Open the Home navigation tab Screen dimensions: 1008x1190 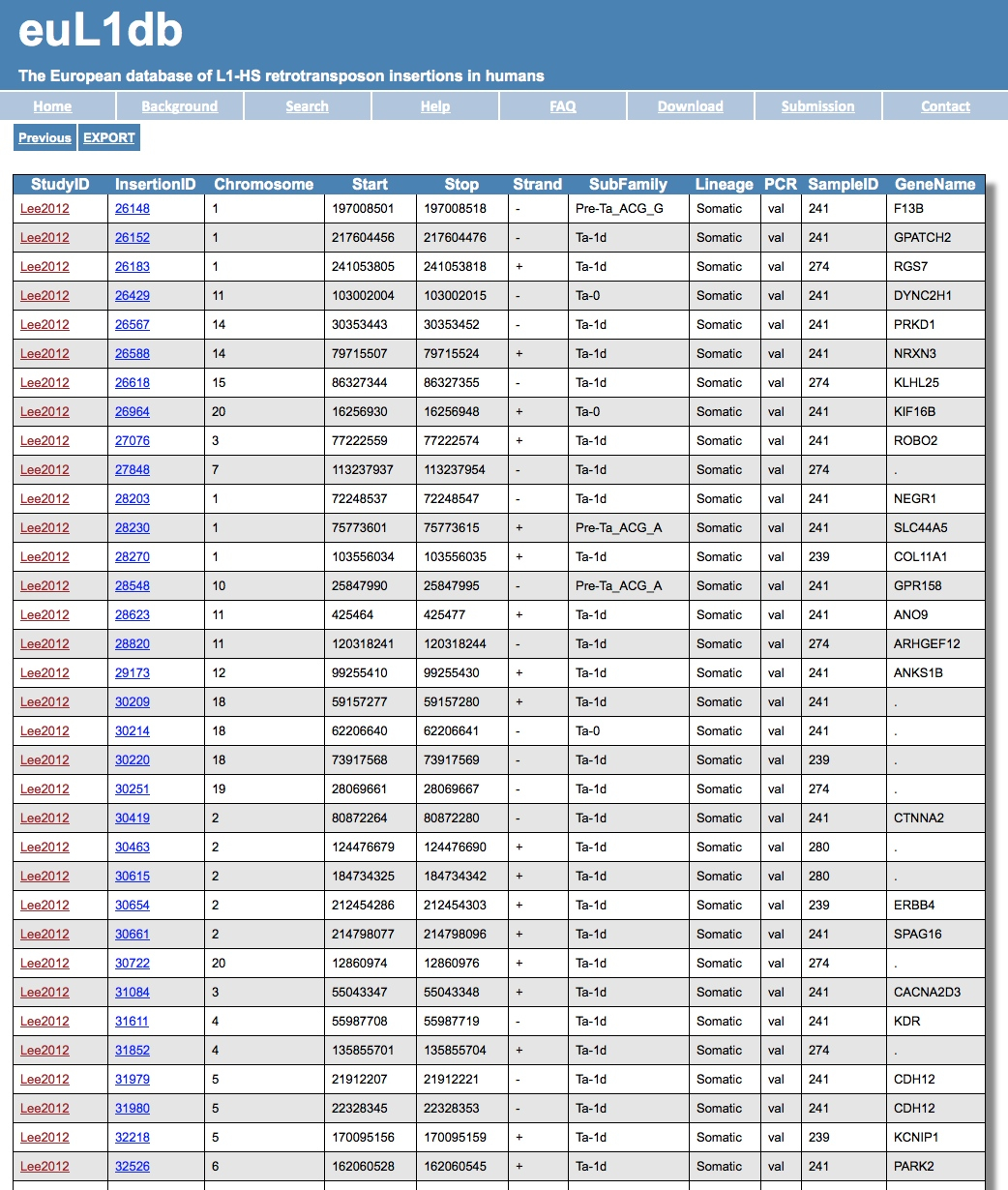click(52, 106)
